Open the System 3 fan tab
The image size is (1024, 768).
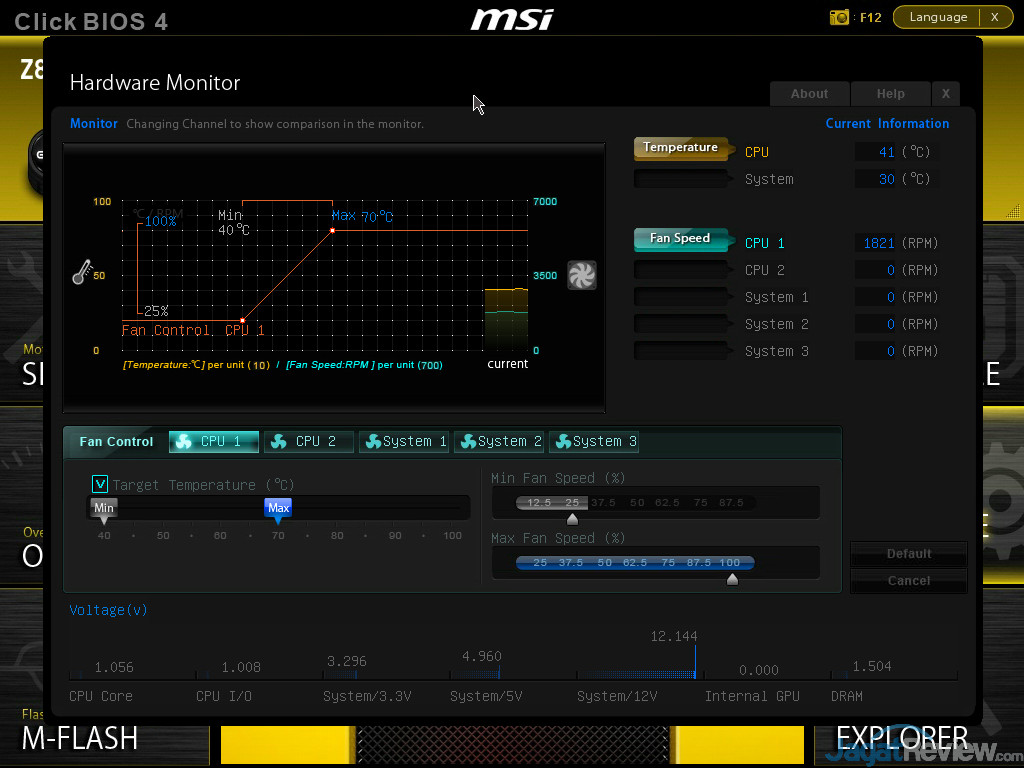pyautogui.click(x=595, y=441)
